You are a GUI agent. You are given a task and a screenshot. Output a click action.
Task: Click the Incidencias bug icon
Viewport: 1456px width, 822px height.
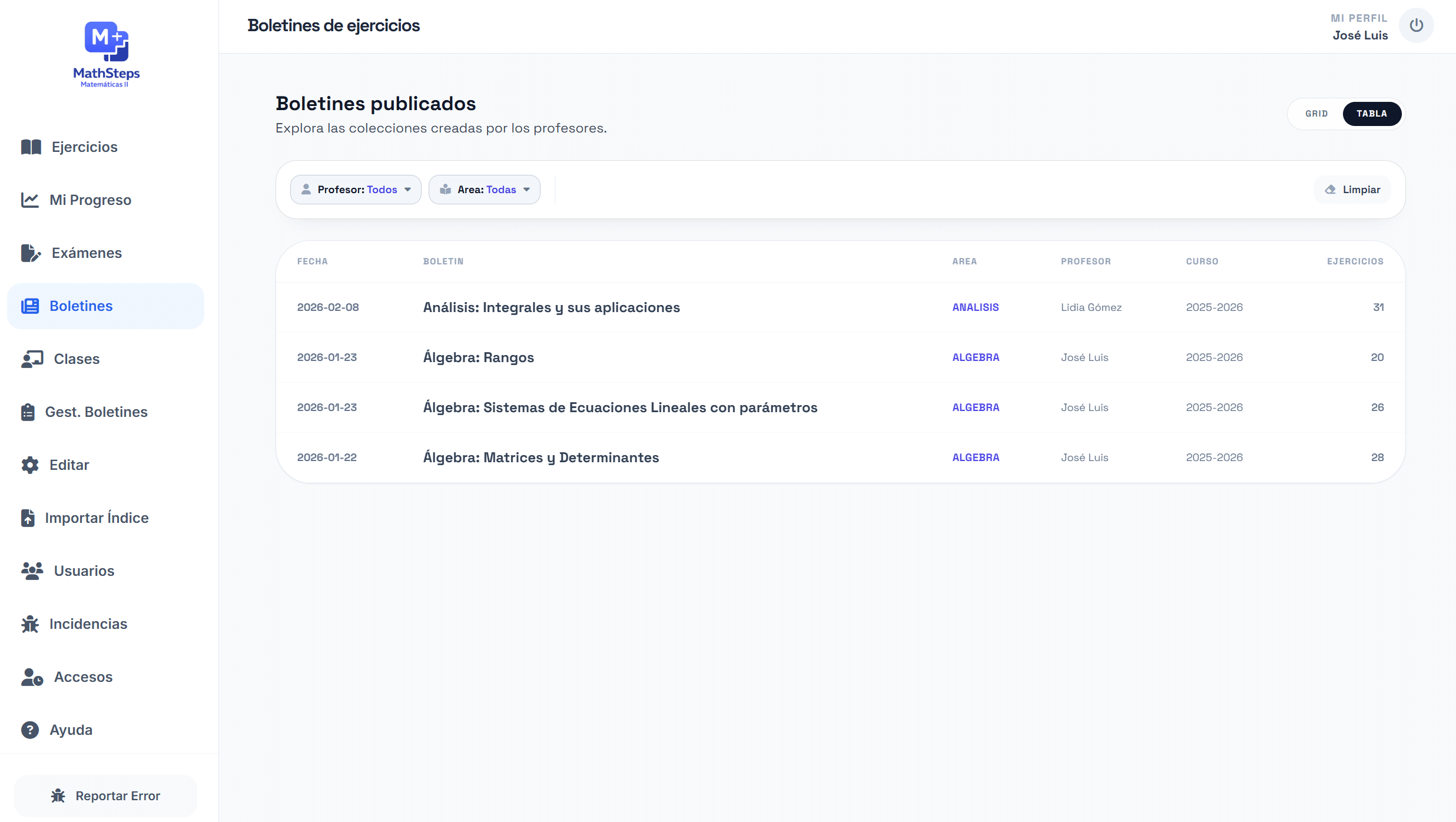click(30, 624)
